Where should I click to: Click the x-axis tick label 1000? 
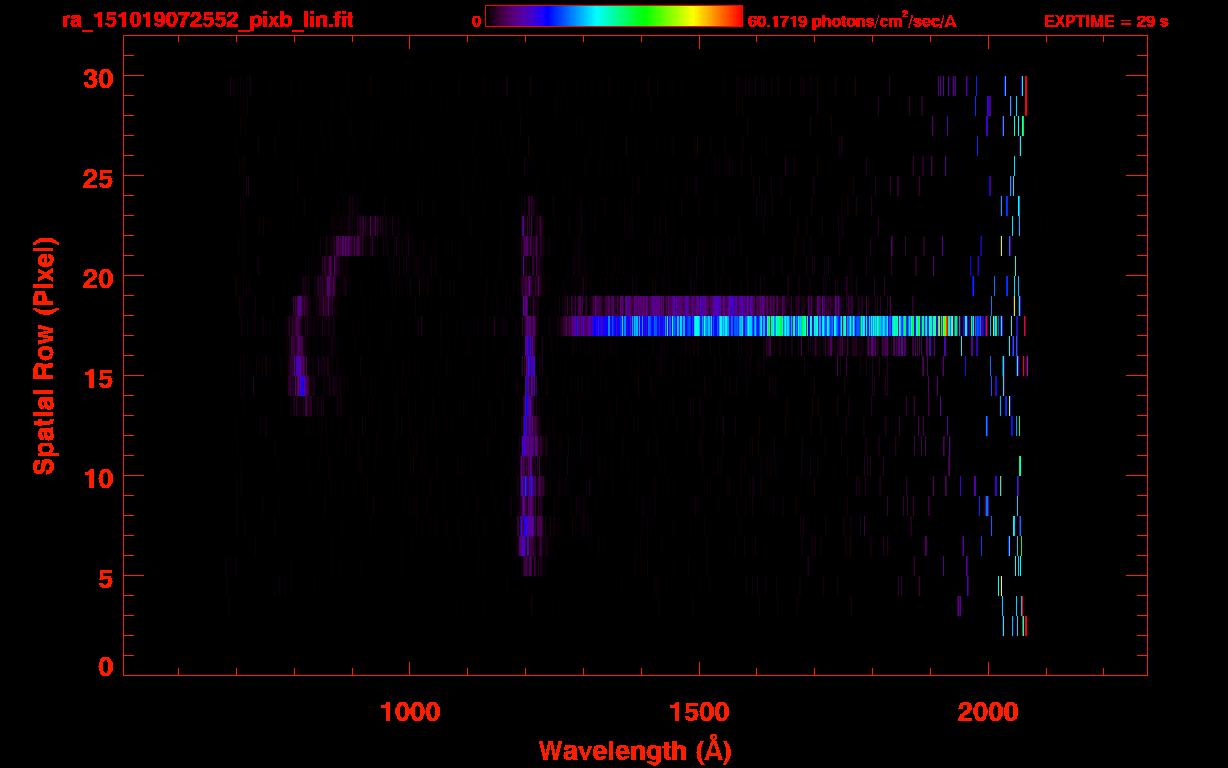tap(410, 712)
